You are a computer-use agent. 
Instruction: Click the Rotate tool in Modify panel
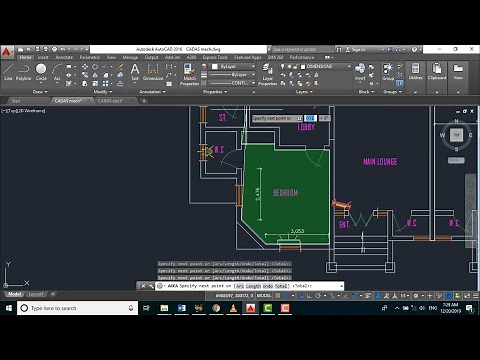(x=95, y=67)
